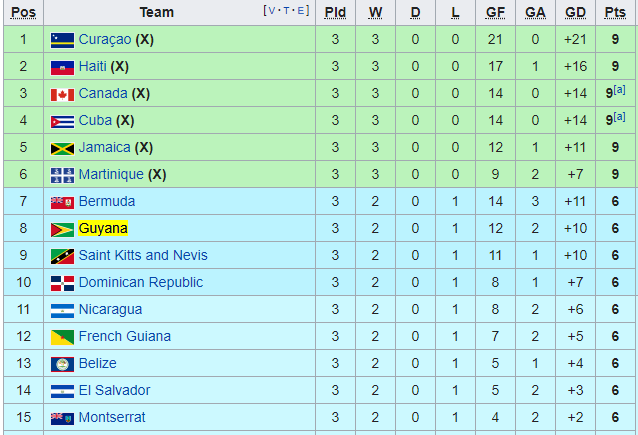This screenshot has height=435, width=638.
Task: Click the Curaçao flag icon
Action: [x=62, y=41]
